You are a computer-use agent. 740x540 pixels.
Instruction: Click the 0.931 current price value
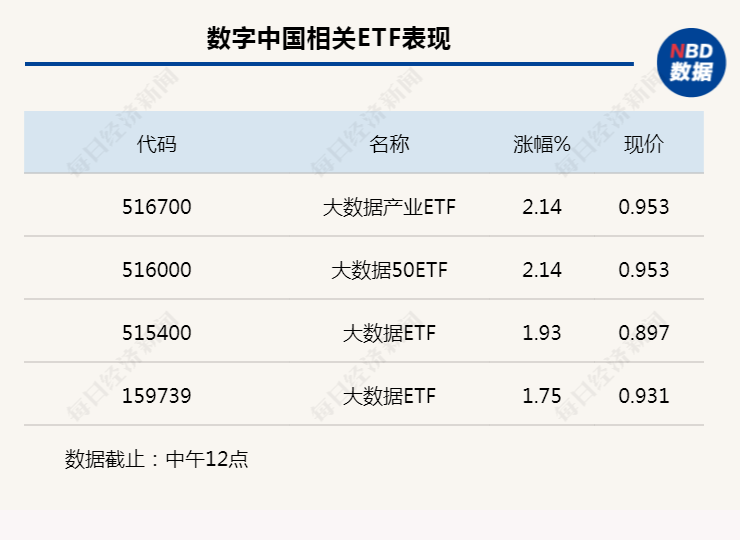pos(644,396)
